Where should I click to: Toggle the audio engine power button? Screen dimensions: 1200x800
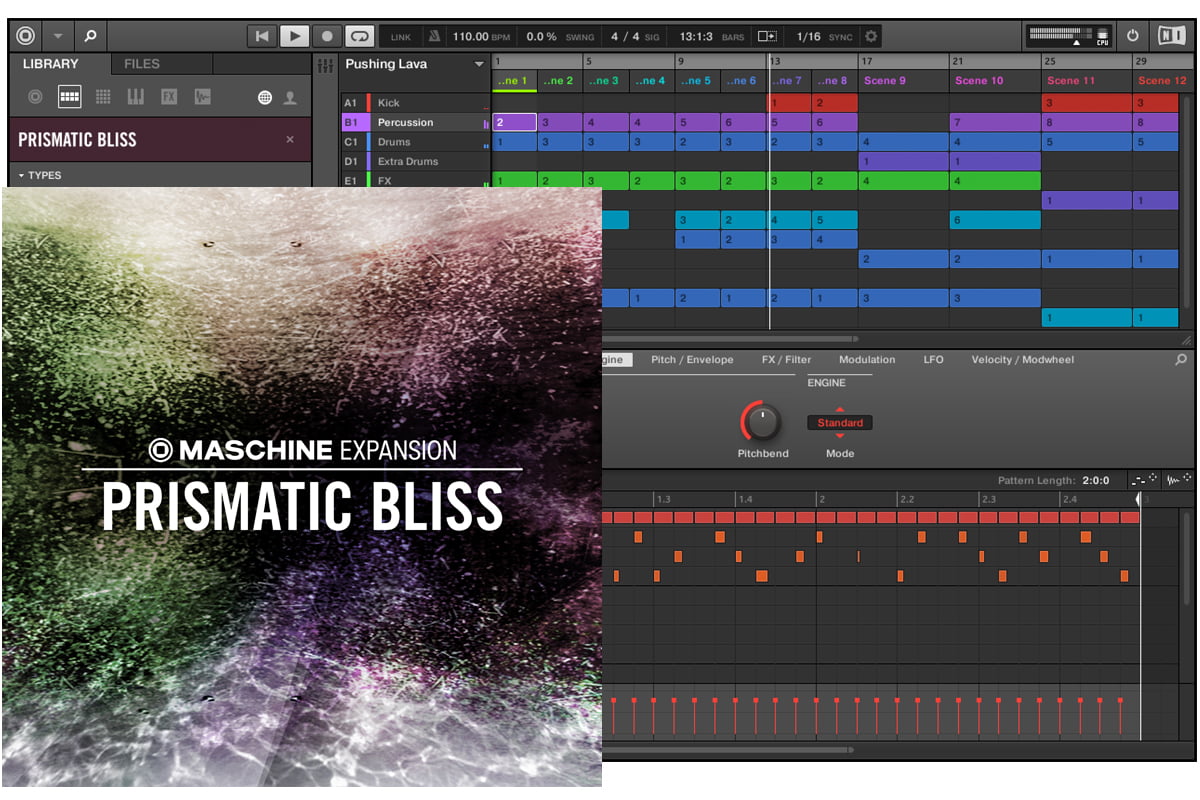point(1133,36)
